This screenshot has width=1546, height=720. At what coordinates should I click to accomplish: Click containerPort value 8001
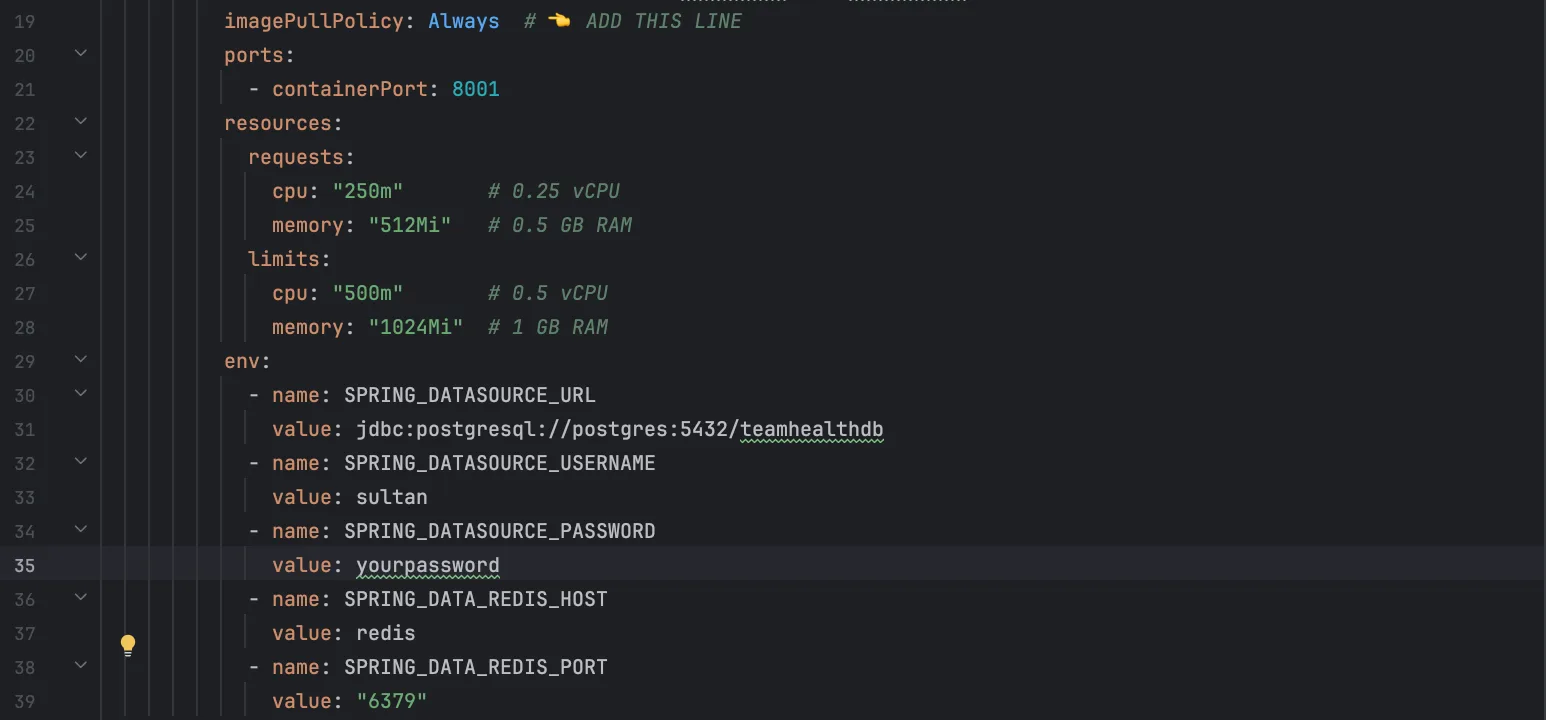(476, 89)
